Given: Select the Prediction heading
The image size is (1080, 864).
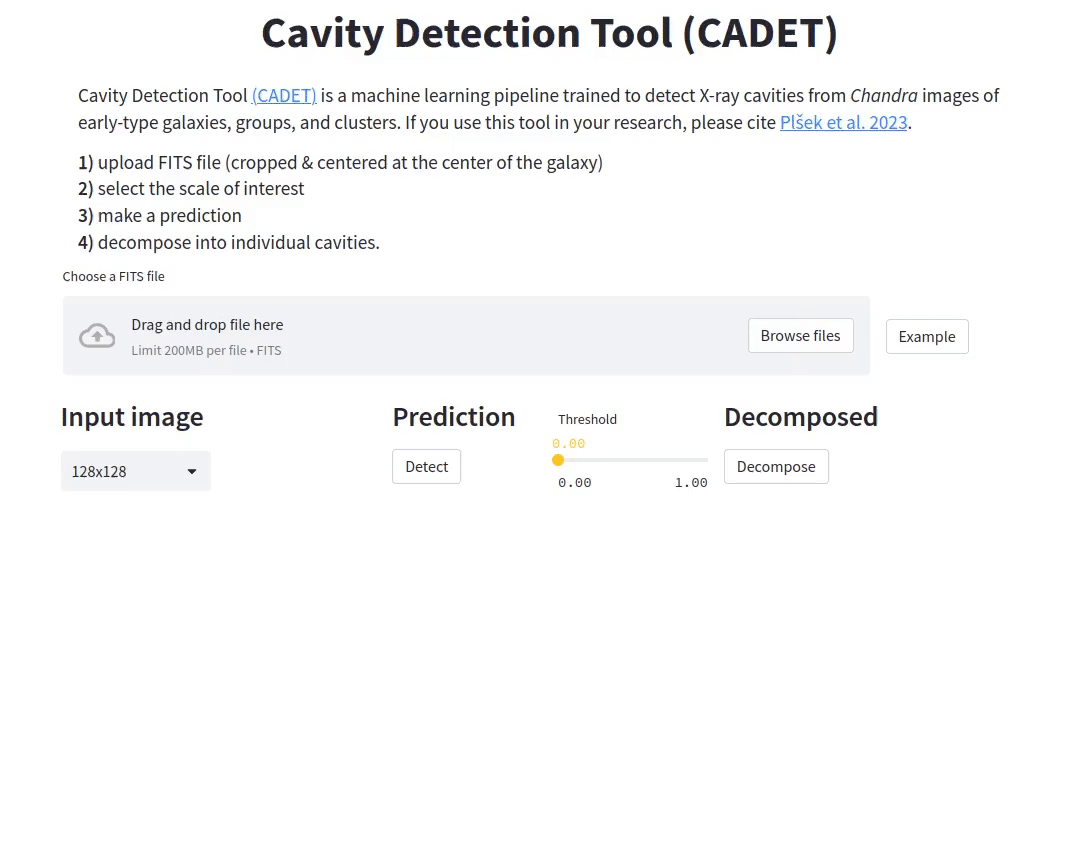Looking at the screenshot, I should pyautogui.click(x=454, y=417).
